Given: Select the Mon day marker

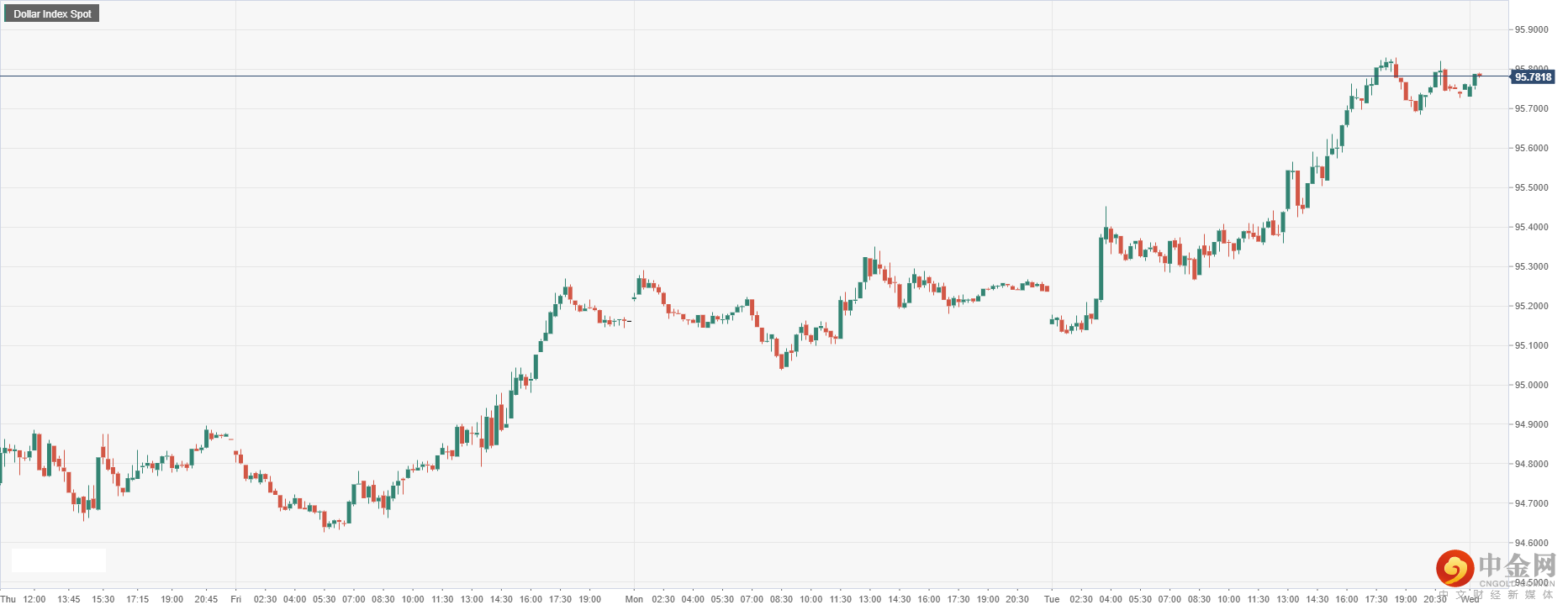Looking at the screenshot, I should click(634, 599).
